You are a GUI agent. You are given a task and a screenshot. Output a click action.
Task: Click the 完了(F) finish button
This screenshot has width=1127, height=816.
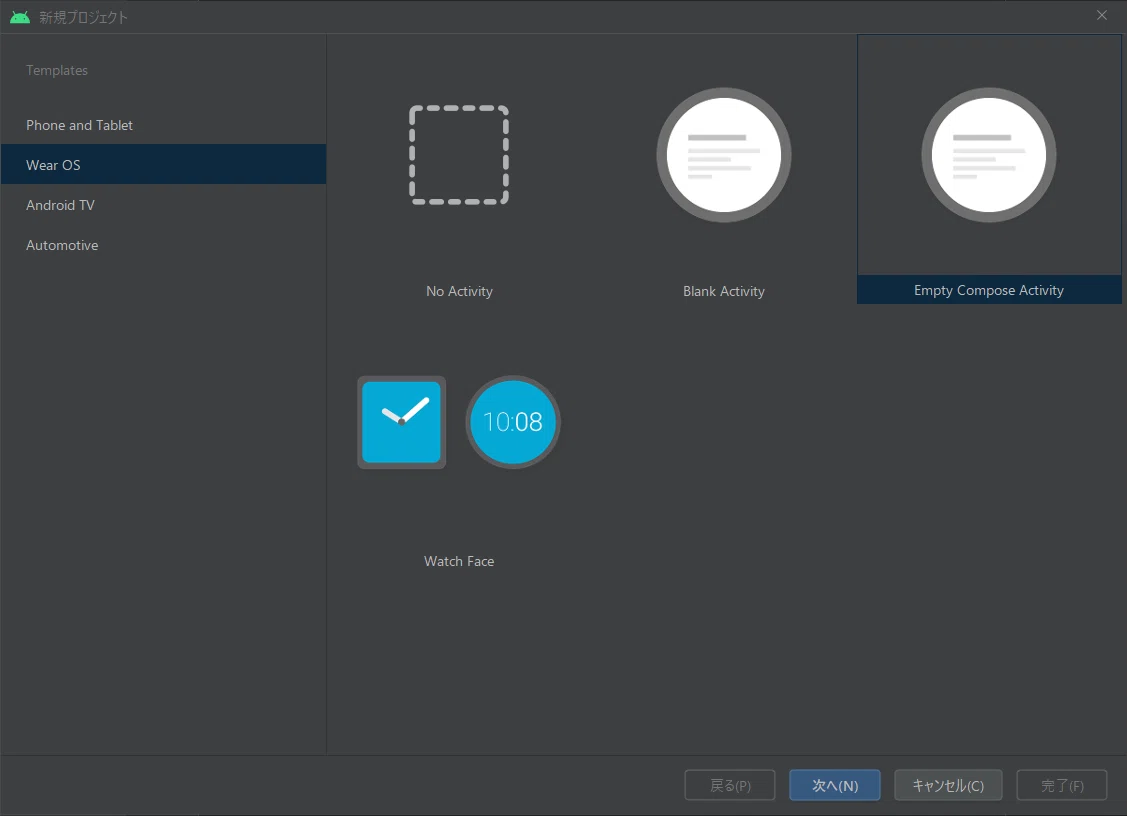1062,785
